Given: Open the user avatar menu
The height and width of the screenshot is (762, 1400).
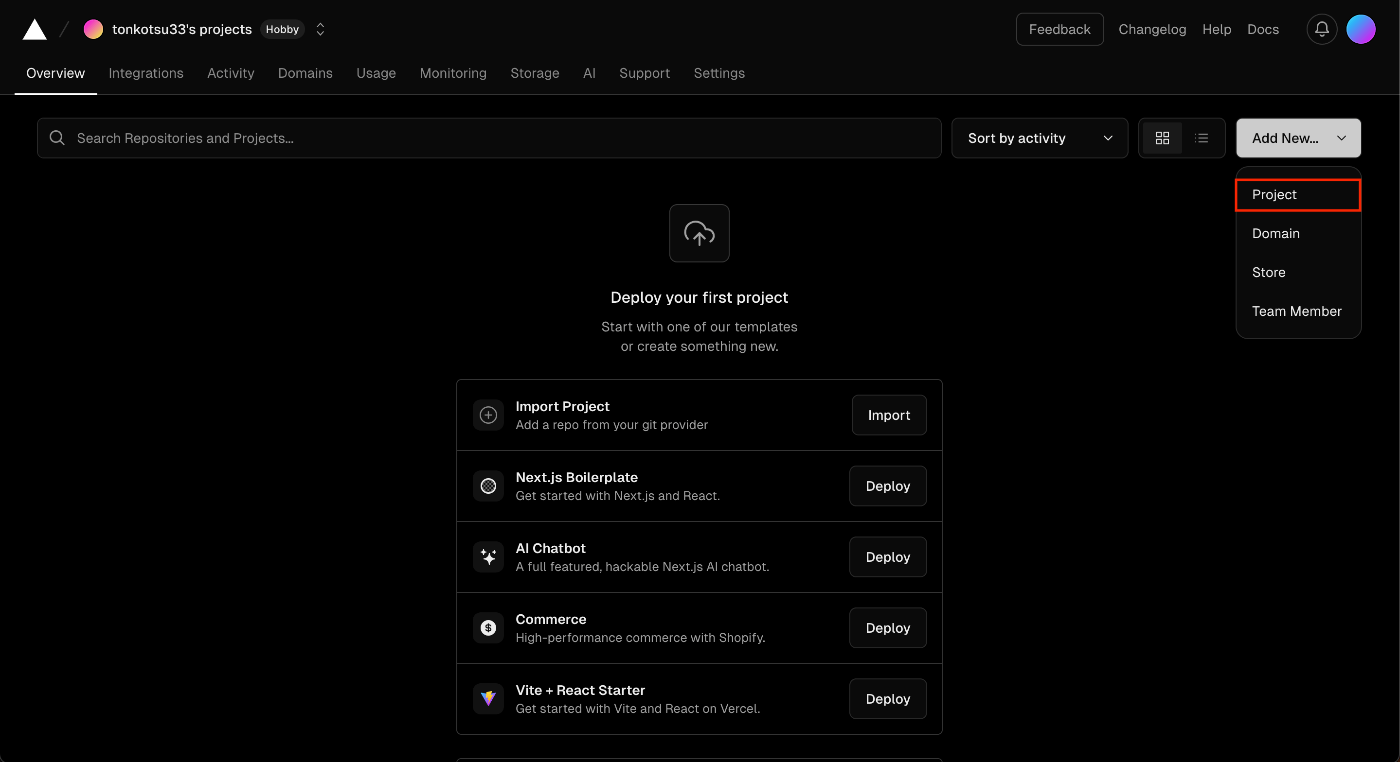Looking at the screenshot, I should (x=1361, y=29).
